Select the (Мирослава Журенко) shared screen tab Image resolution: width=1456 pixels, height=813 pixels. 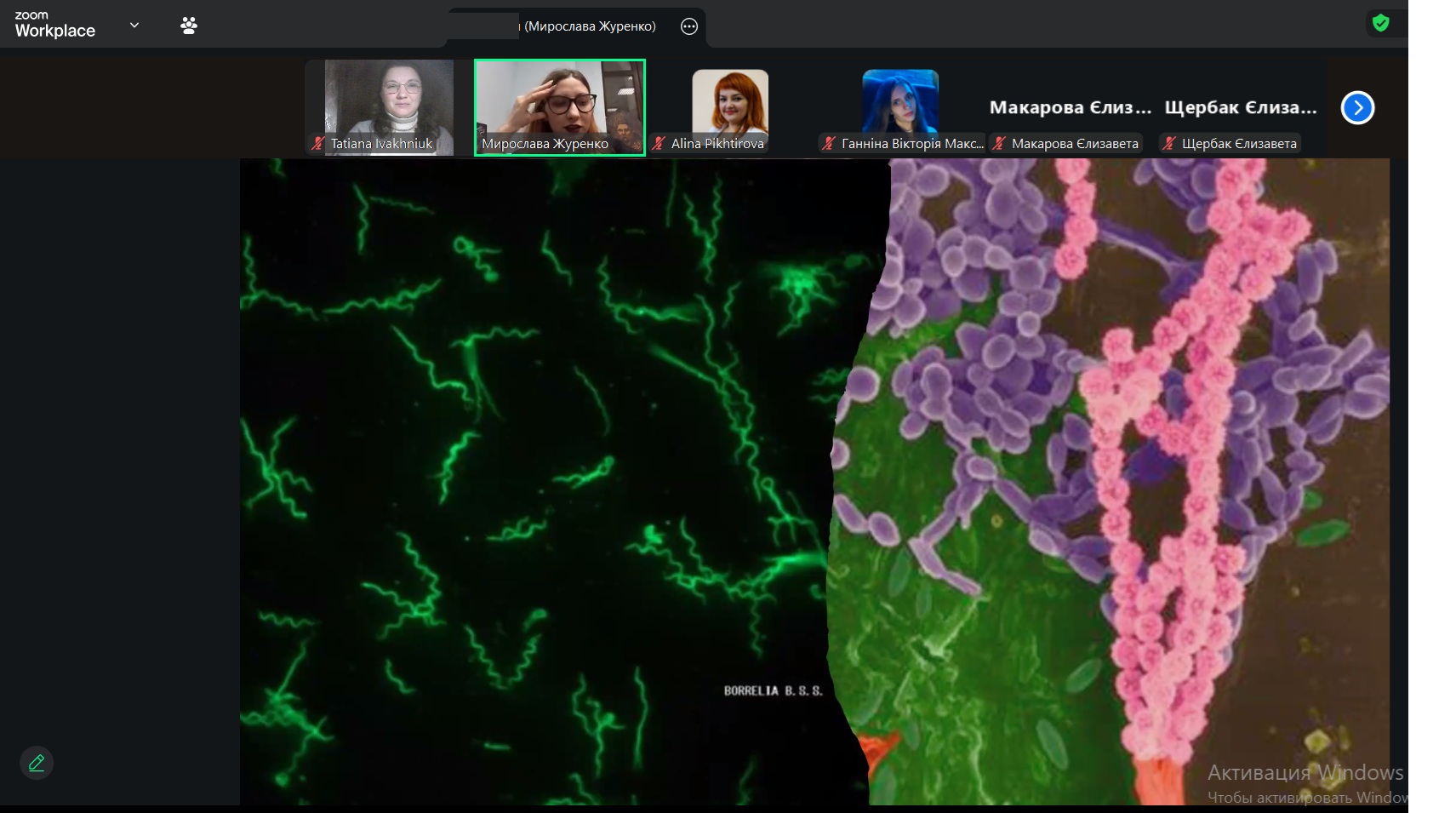coord(590,26)
